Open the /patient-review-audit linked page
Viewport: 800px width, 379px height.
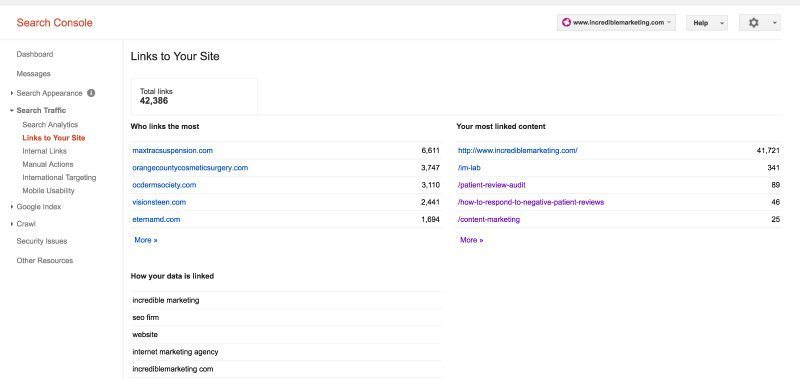492,185
